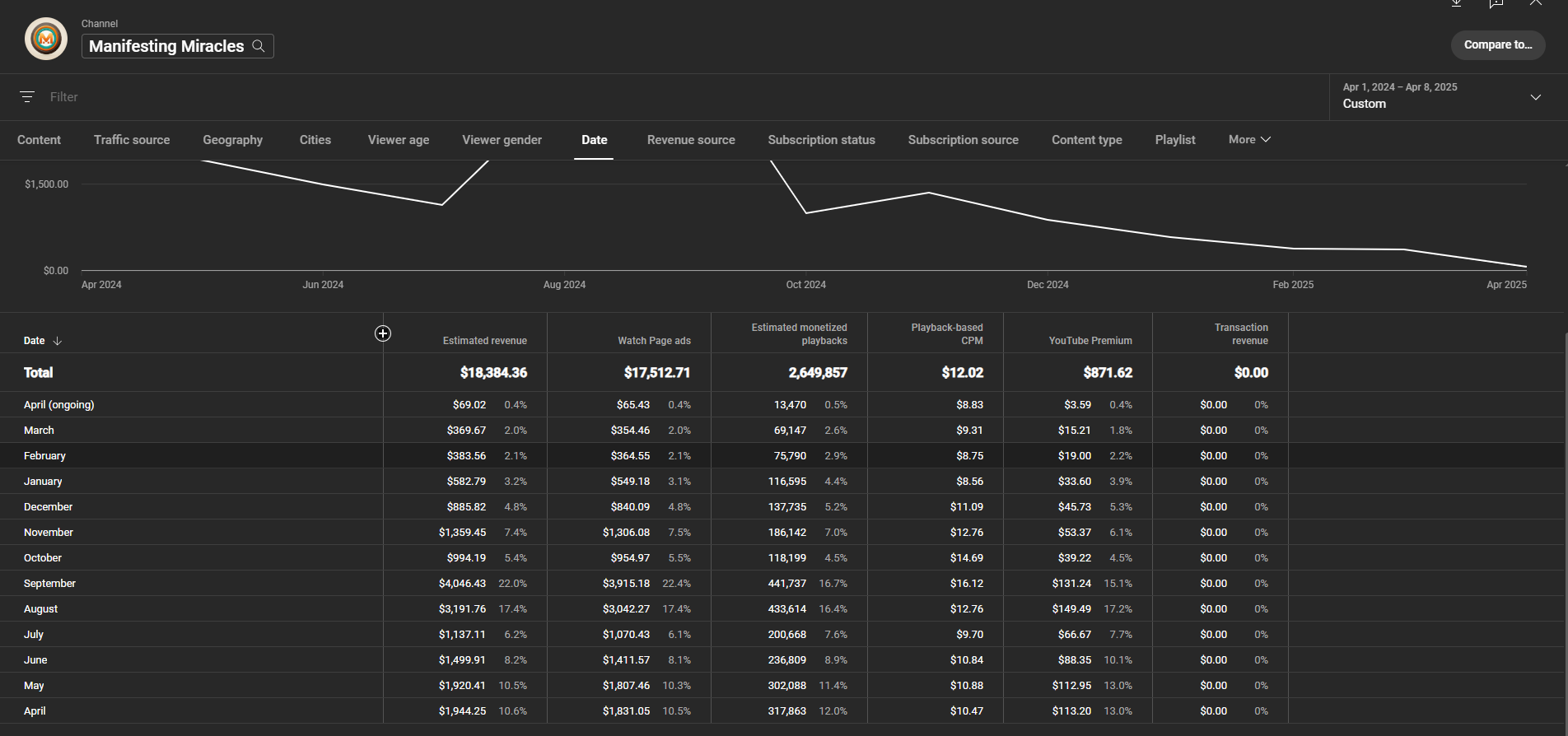Click September YouTube Premium $131.24
The image size is (1568, 736).
(1071, 584)
